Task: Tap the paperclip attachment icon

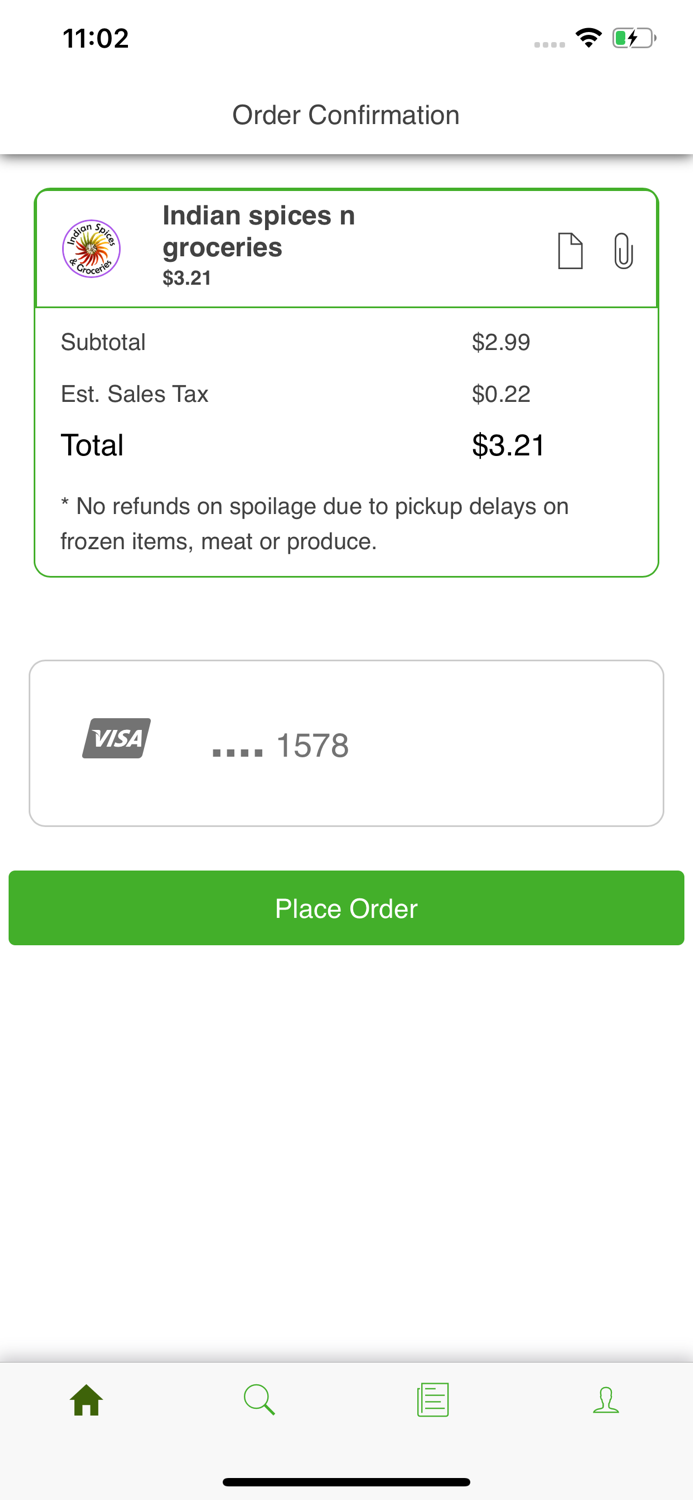Action: tap(623, 251)
